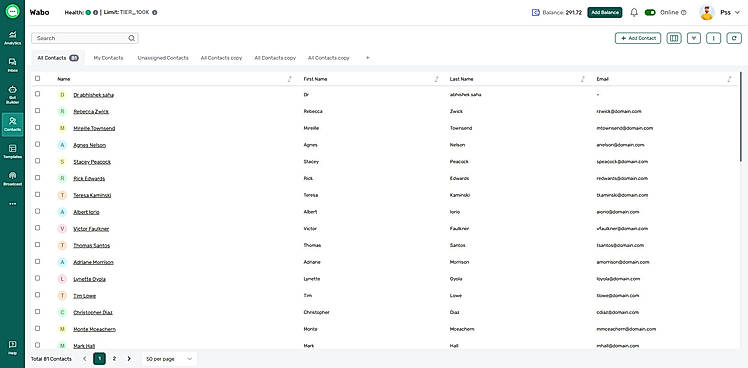Click first name cell Adriane
The image size is (748, 368).
(x=312, y=263)
